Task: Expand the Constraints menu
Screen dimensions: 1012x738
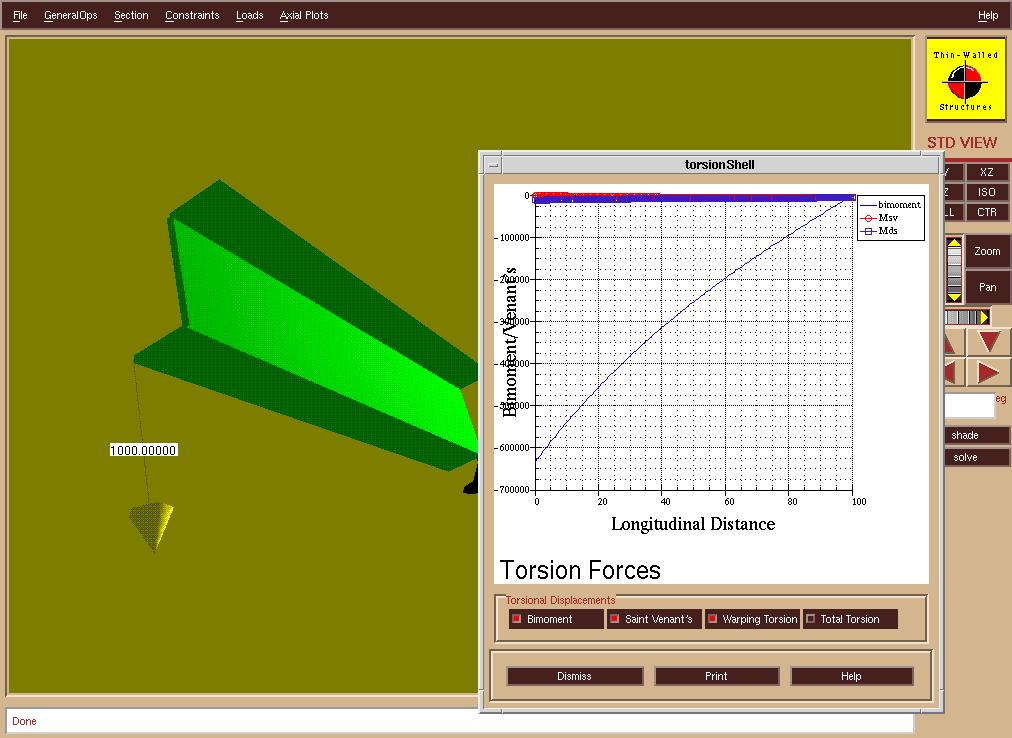Action: pyautogui.click(x=192, y=15)
